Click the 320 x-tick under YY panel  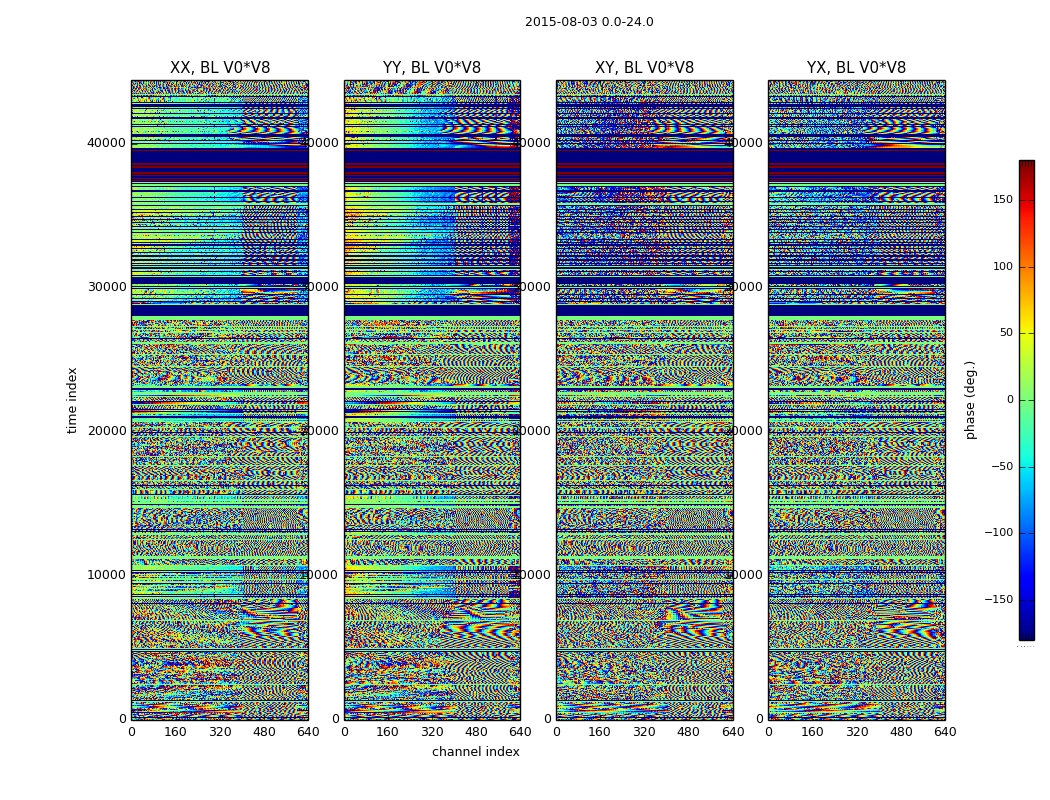(x=432, y=732)
